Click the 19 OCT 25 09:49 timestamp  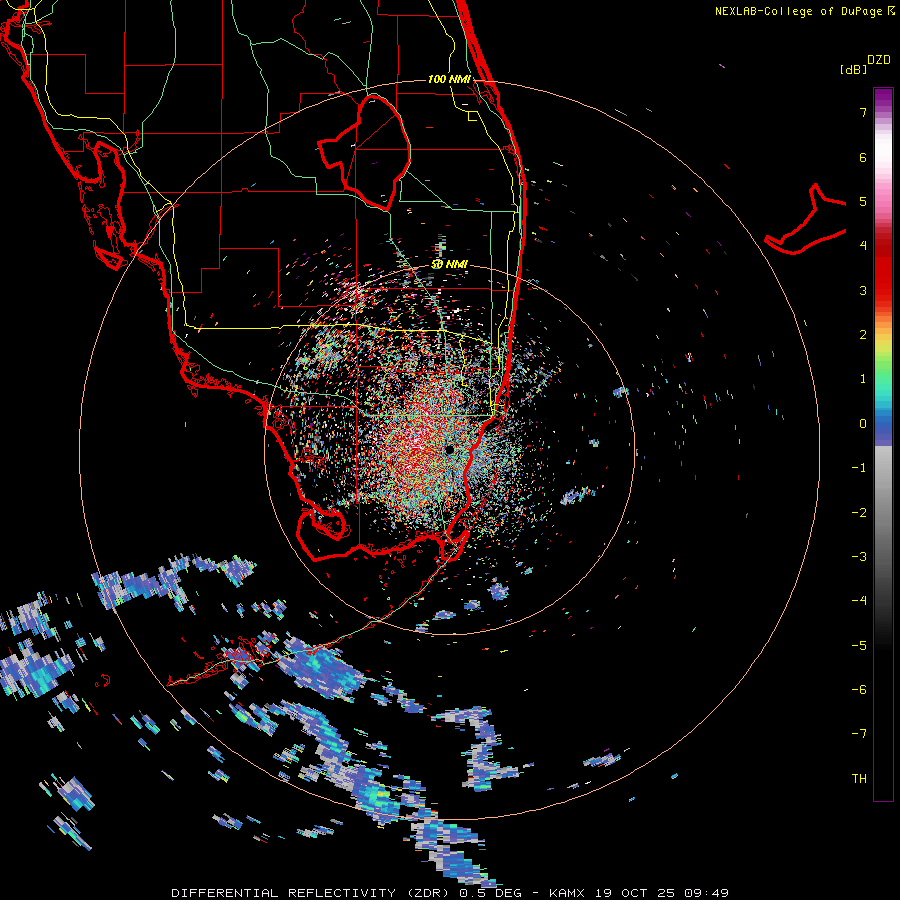pos(662,893)
